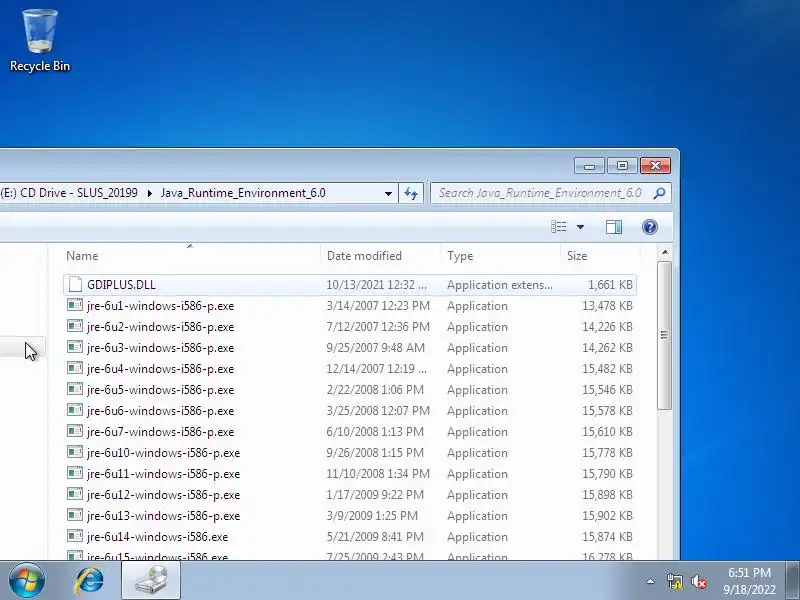
Task: Select the jre-6u14-windows-i586.exe icon
Action: coord(75,536)
